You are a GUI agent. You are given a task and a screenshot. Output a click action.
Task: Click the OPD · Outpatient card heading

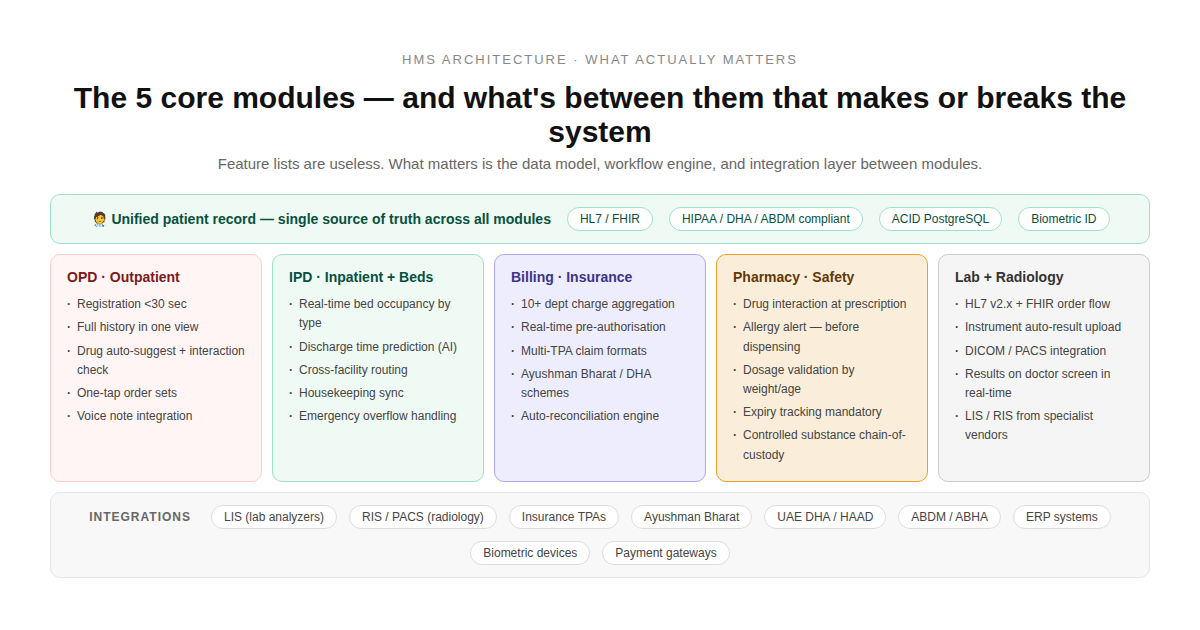click(x=123, y=277)
